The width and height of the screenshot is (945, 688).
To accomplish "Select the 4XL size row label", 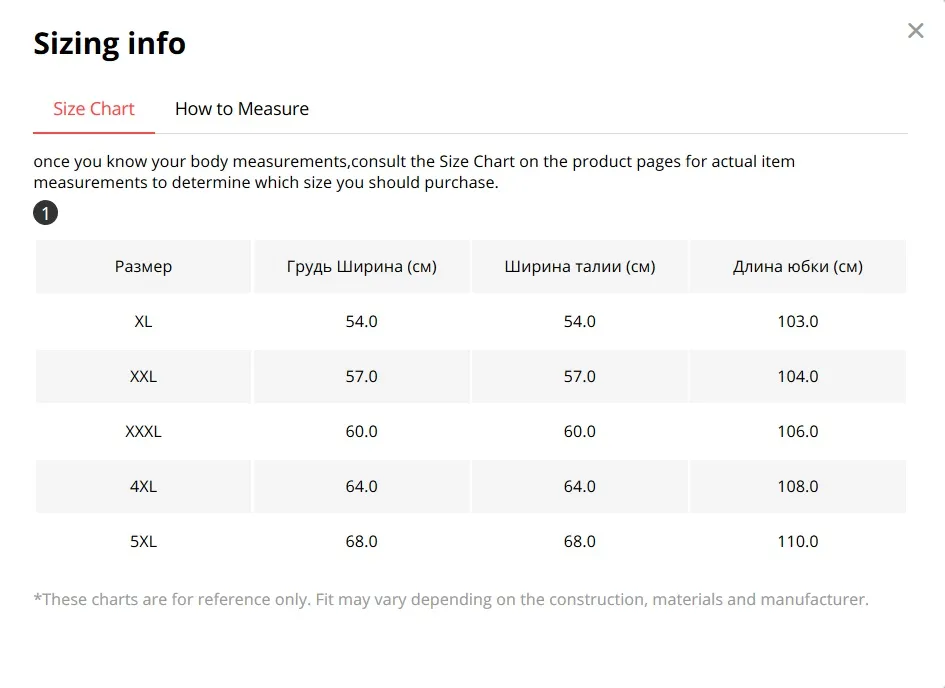I will (143, 486).
